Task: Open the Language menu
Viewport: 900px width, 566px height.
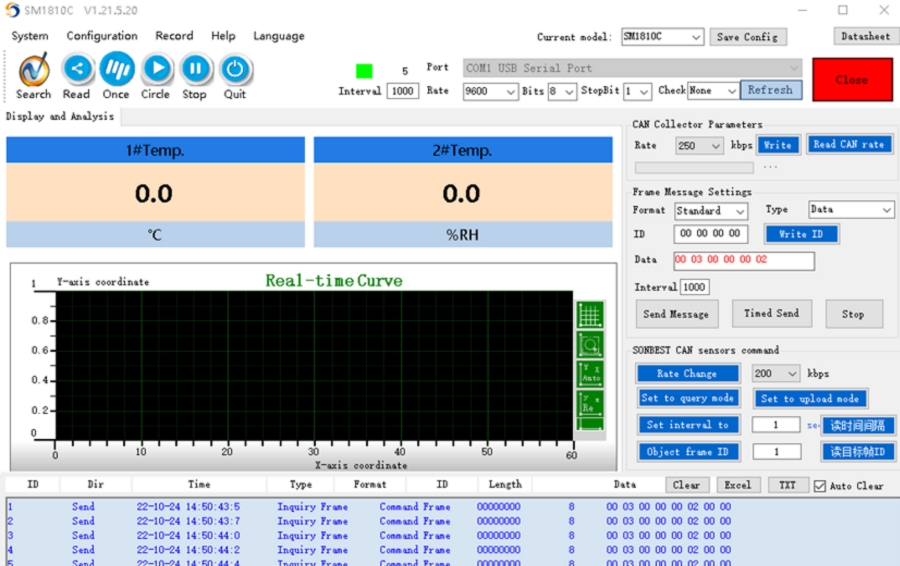Action: click(x=278, y=36)
